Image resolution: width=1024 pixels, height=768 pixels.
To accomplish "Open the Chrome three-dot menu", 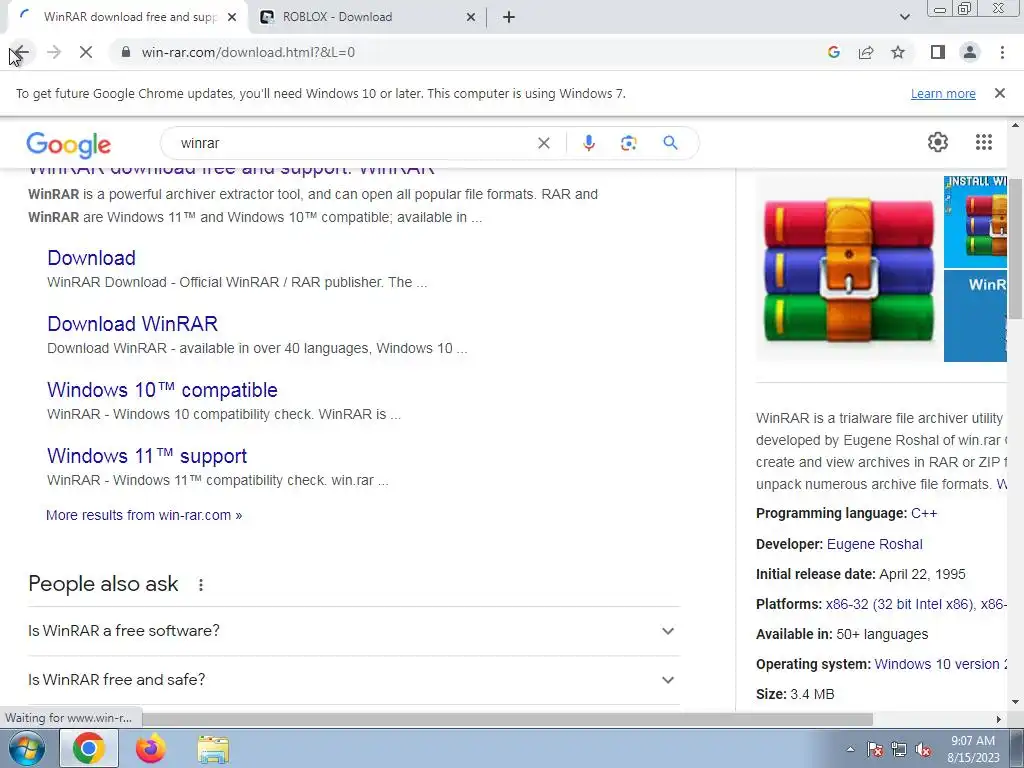I will (1002, 52).
